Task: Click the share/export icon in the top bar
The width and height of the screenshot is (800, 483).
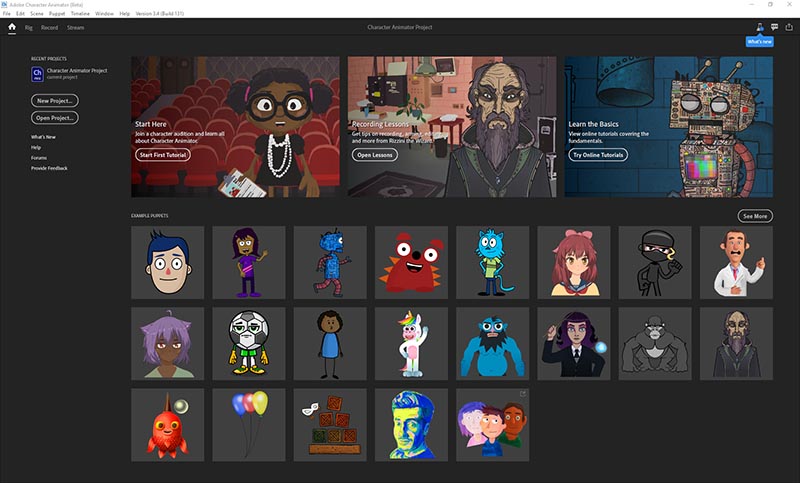Action: pos(789,27)
